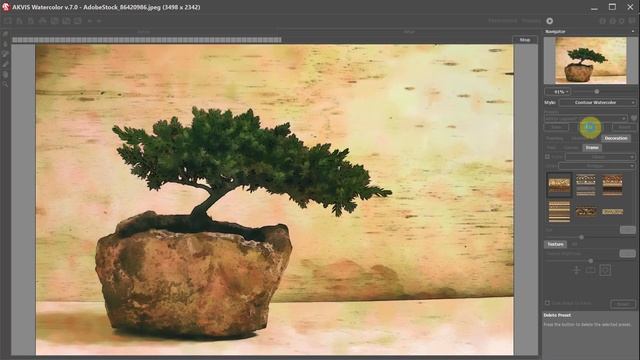Open the Help icon at top right
Image resolution: width=640 pixels, height=360 pixels.
point(613,21)
